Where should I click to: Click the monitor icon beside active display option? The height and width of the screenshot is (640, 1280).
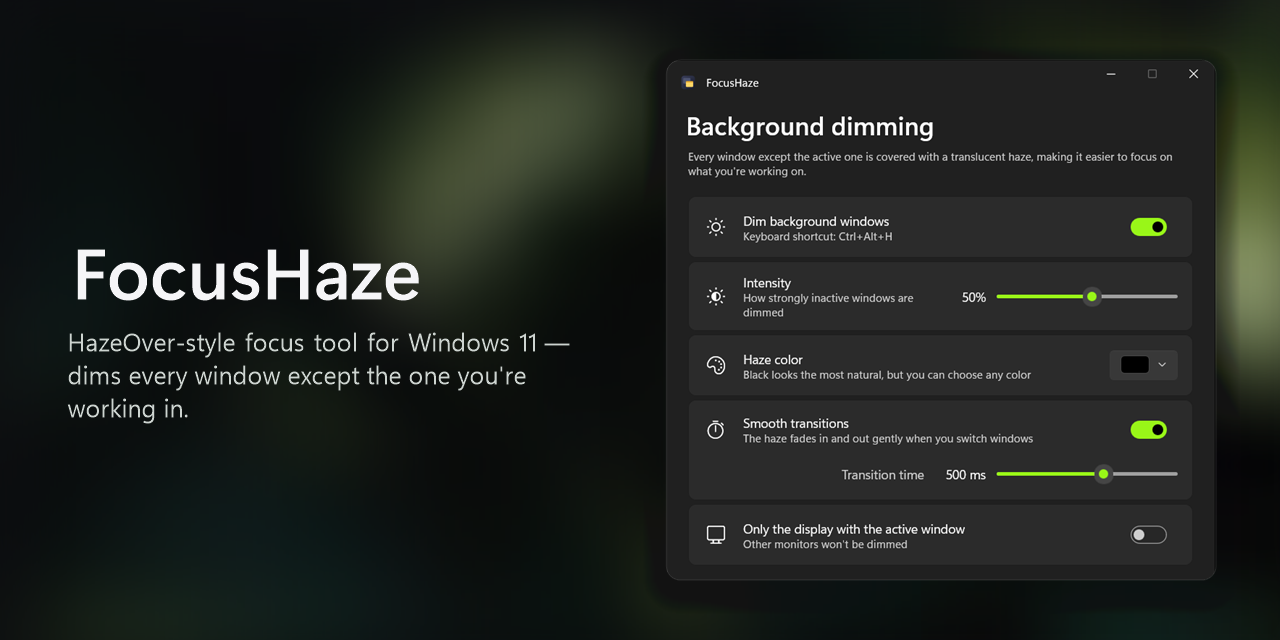click(716, 535)
